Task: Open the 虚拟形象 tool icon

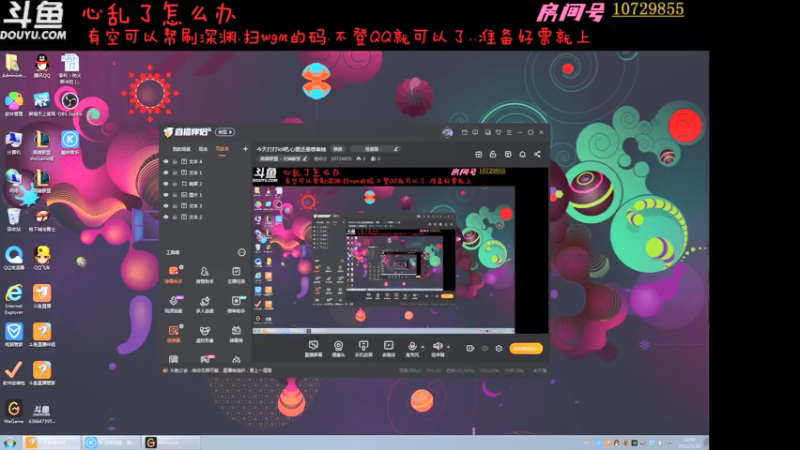Action: [205, 334]
